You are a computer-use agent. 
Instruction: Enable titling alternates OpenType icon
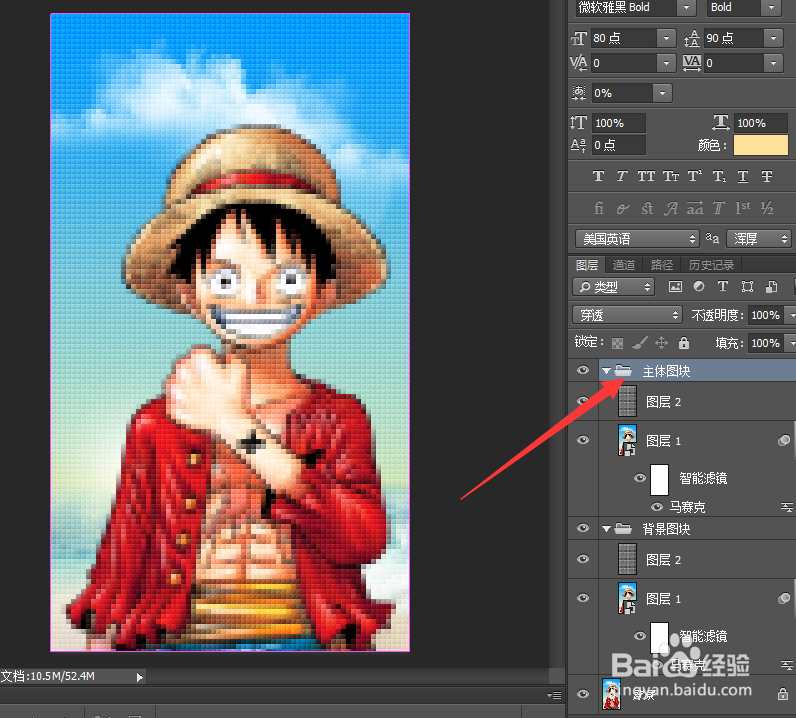pyautogui.click(x=718, y=208)
